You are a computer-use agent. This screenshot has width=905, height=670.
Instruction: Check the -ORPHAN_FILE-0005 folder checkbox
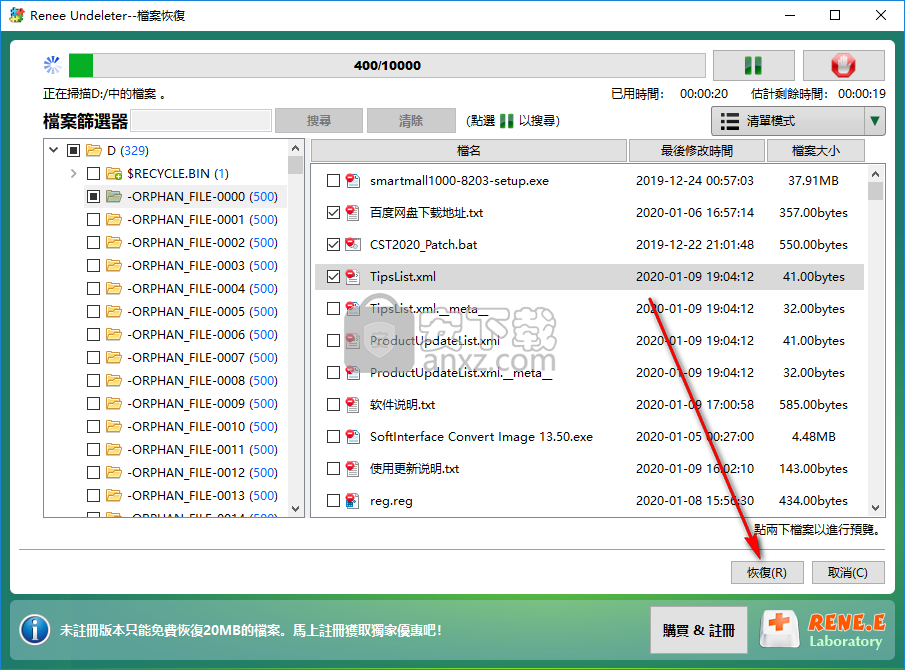click(94, 312)
